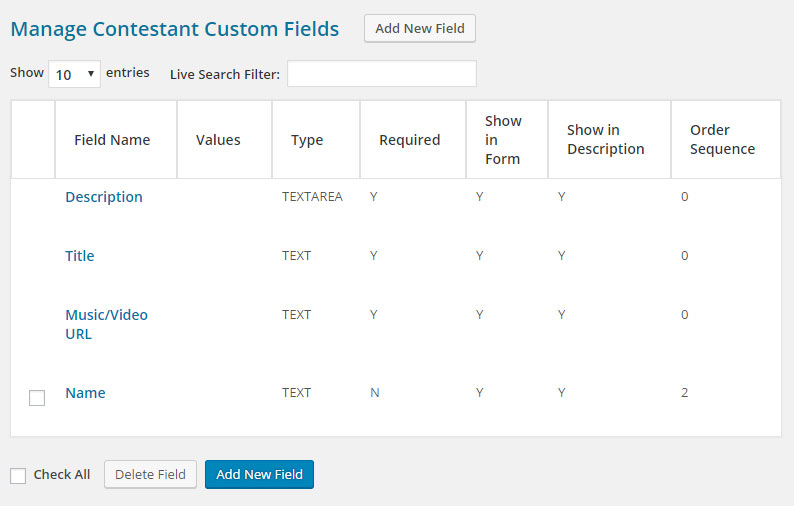The height and width of the screenshot is (506, 794).
Task: Tick the checkbox beside the Name field
Action: (37, 398)
